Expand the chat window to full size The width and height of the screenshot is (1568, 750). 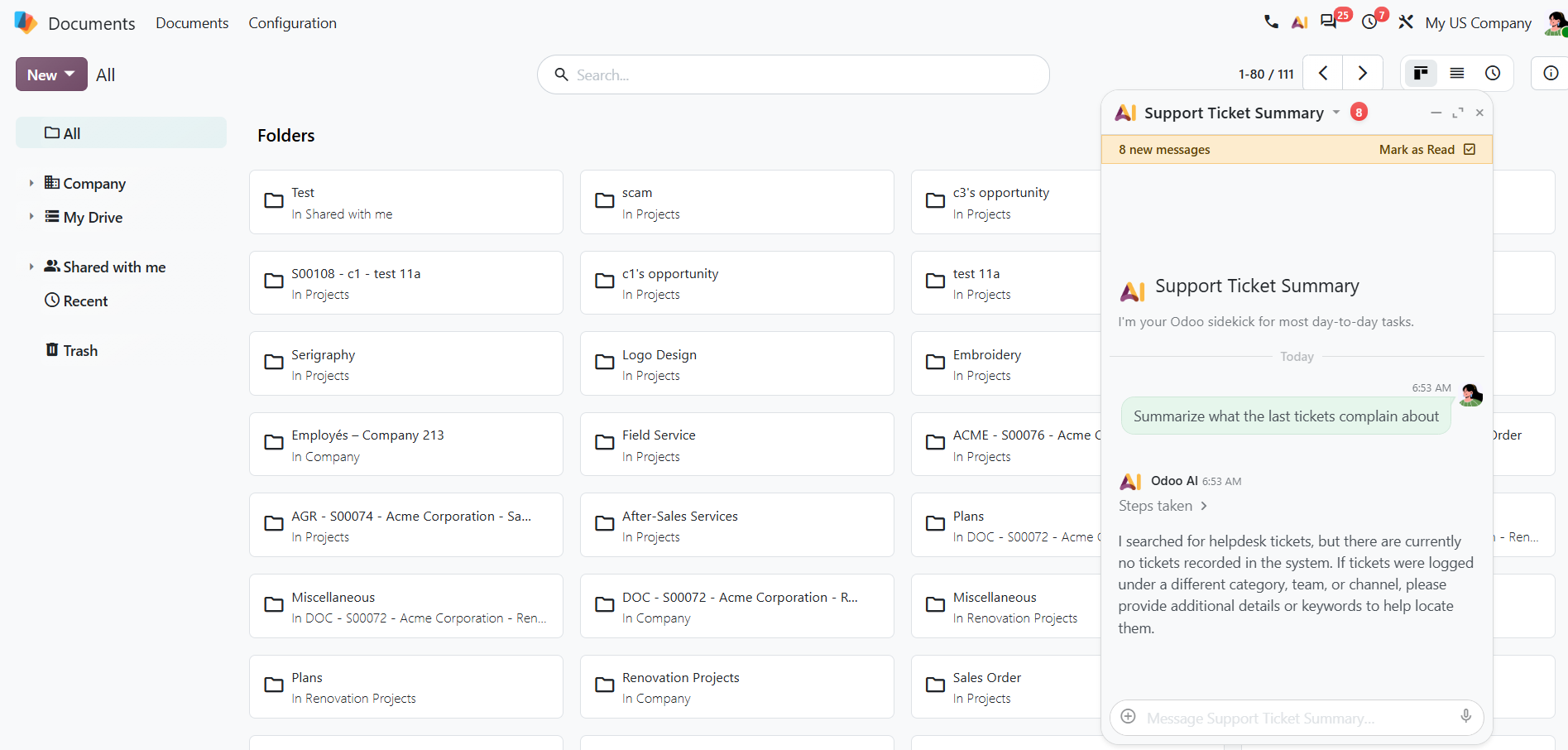1458,113
